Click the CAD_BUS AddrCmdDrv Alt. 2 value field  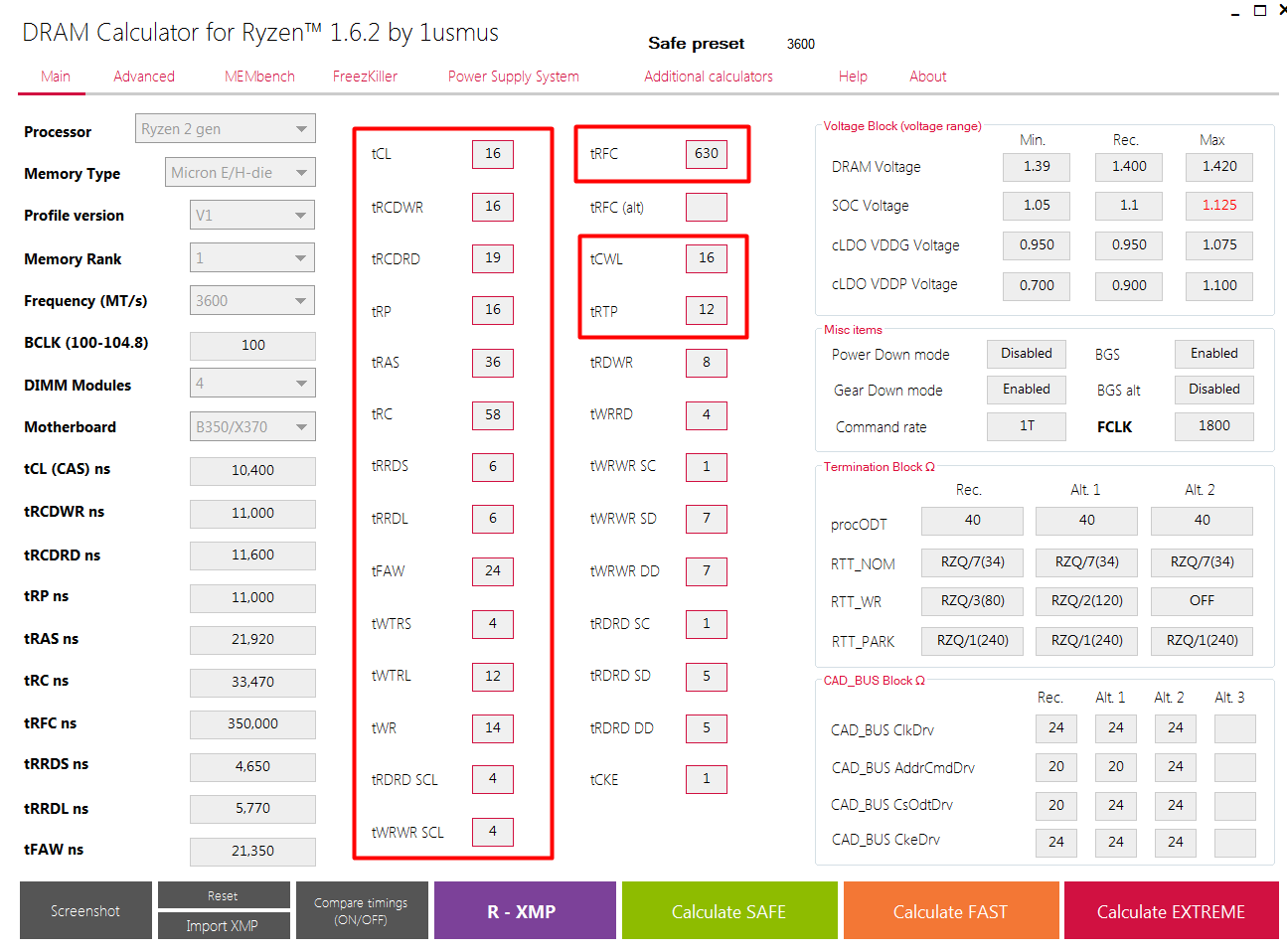[x=1176, y=767]
